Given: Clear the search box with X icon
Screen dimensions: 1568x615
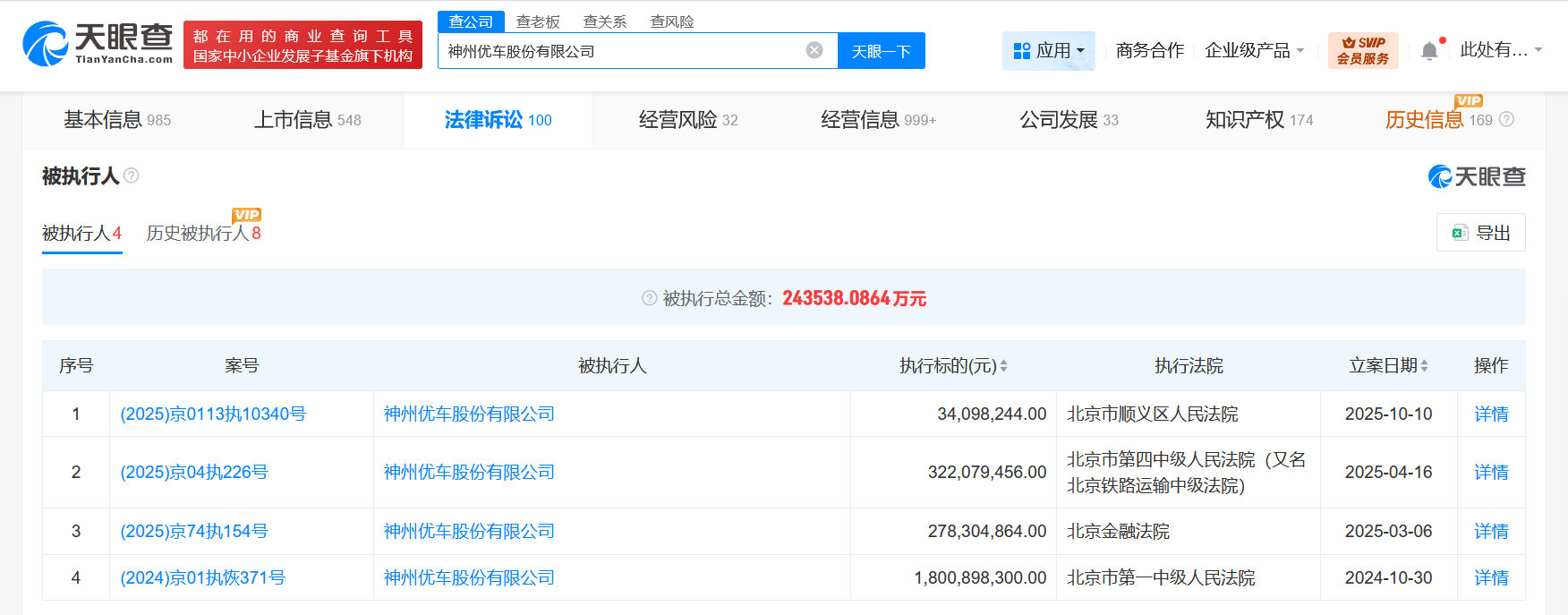Looking at the screenshot, I should click(814, 50).
